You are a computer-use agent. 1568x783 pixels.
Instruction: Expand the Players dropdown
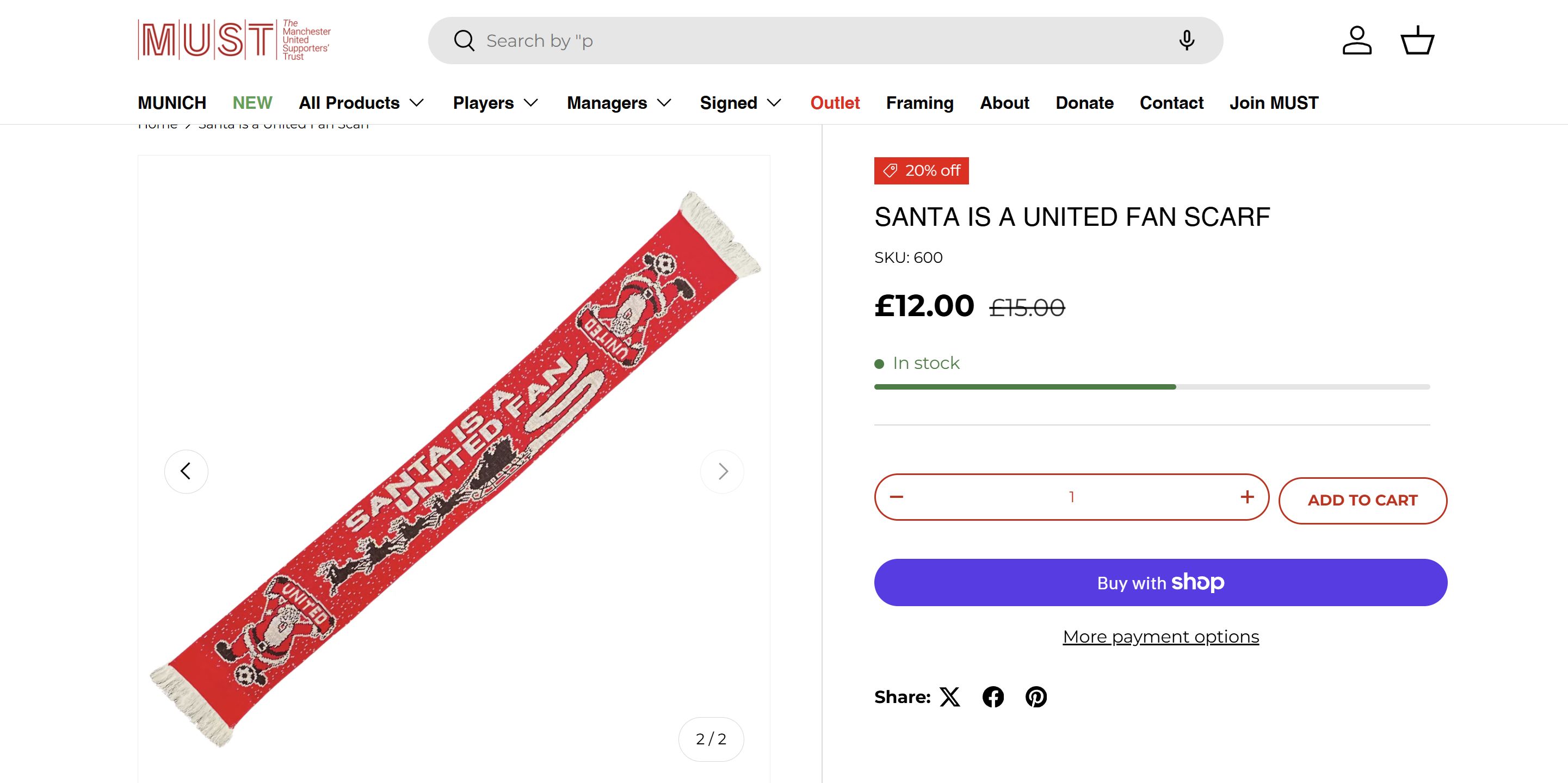point(496,103)
